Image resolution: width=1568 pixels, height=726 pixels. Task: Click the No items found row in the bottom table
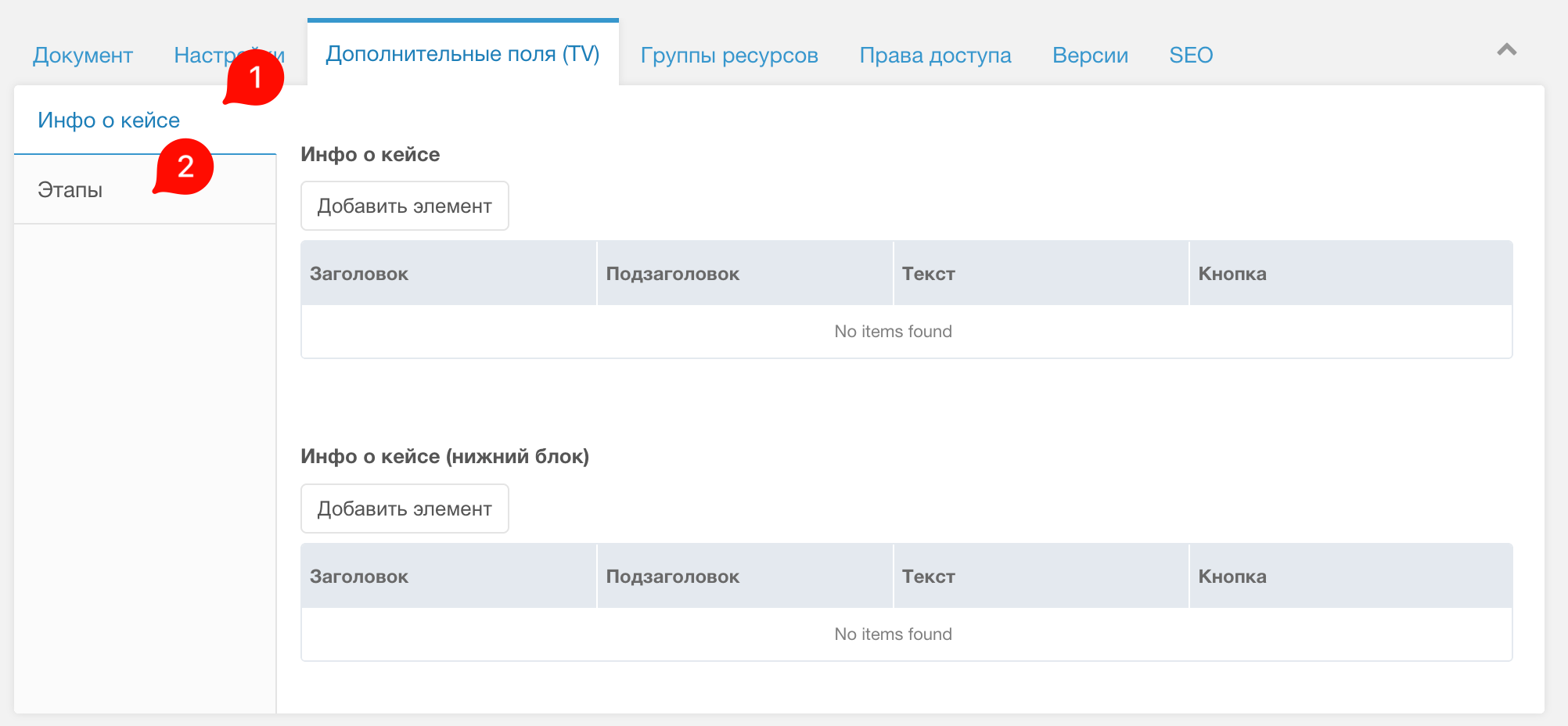click(893, 634)
